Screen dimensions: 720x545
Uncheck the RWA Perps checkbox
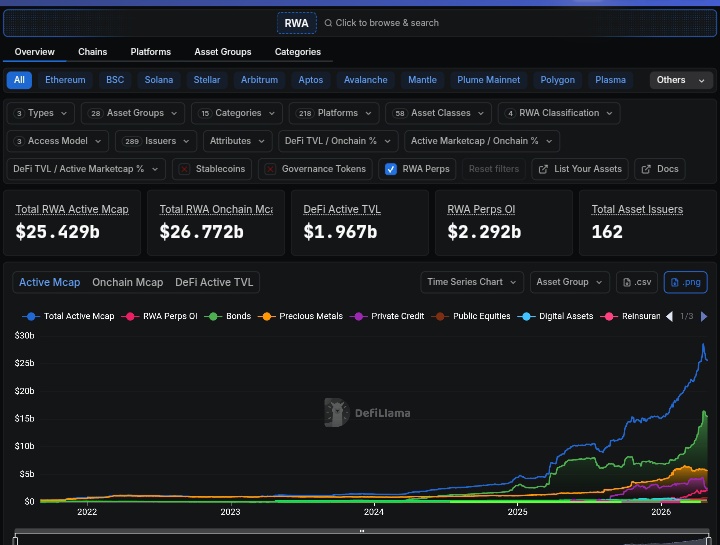[390, 169]
